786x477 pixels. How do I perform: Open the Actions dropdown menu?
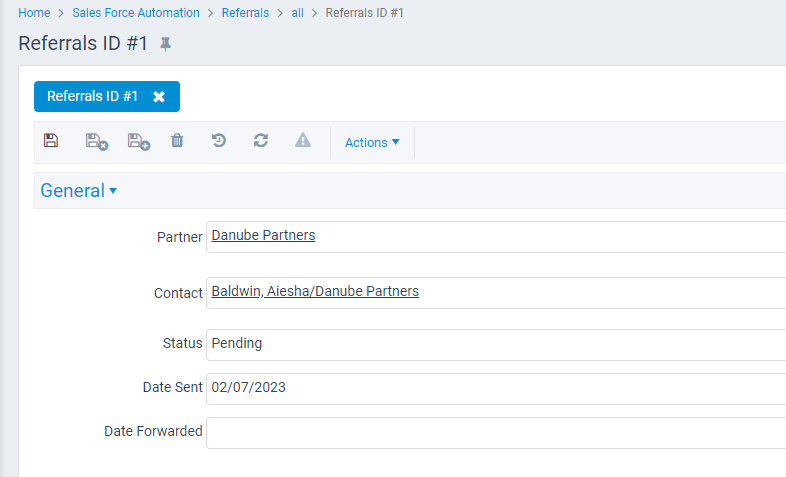372,143
